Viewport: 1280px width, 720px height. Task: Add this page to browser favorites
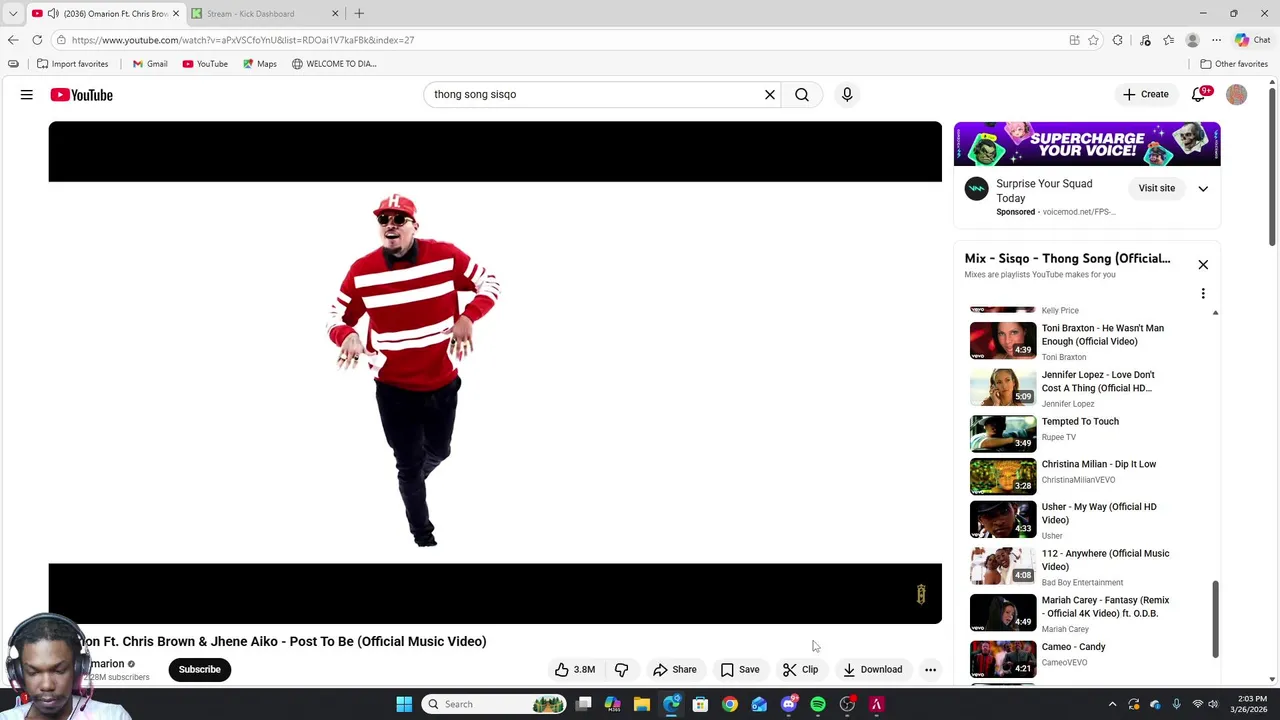[x=1093, y=40]
